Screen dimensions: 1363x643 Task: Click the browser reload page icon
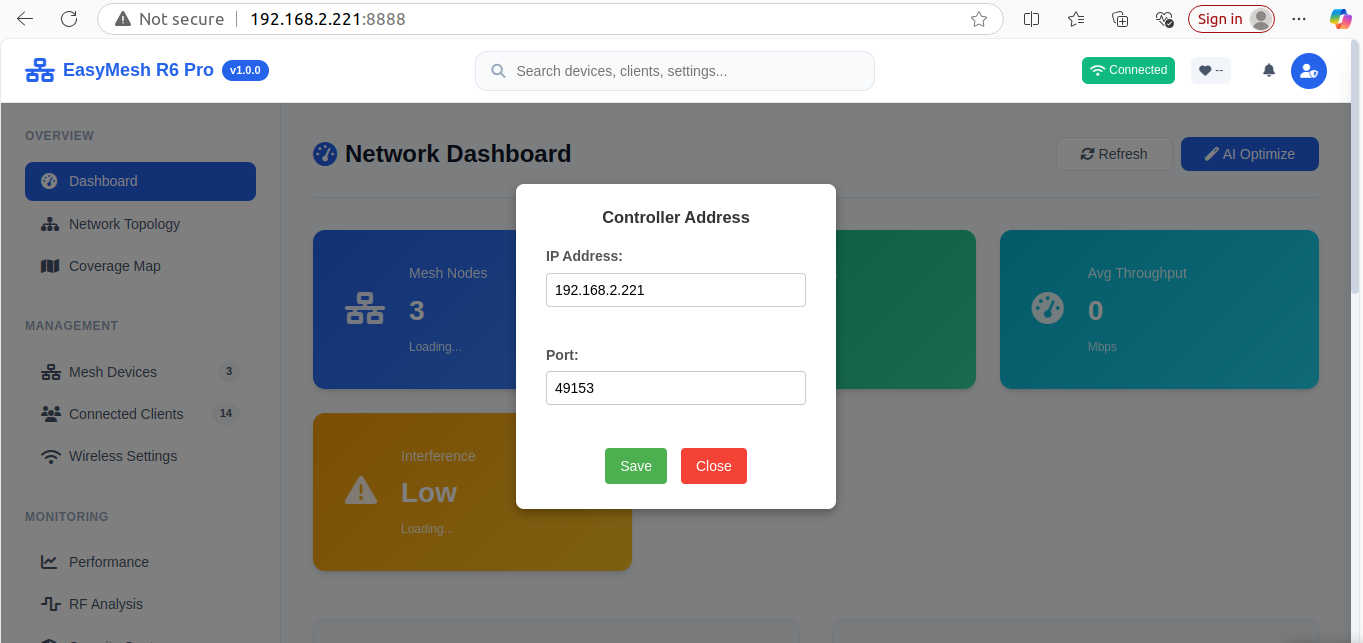pyautogui.click(x=69, y=19)
